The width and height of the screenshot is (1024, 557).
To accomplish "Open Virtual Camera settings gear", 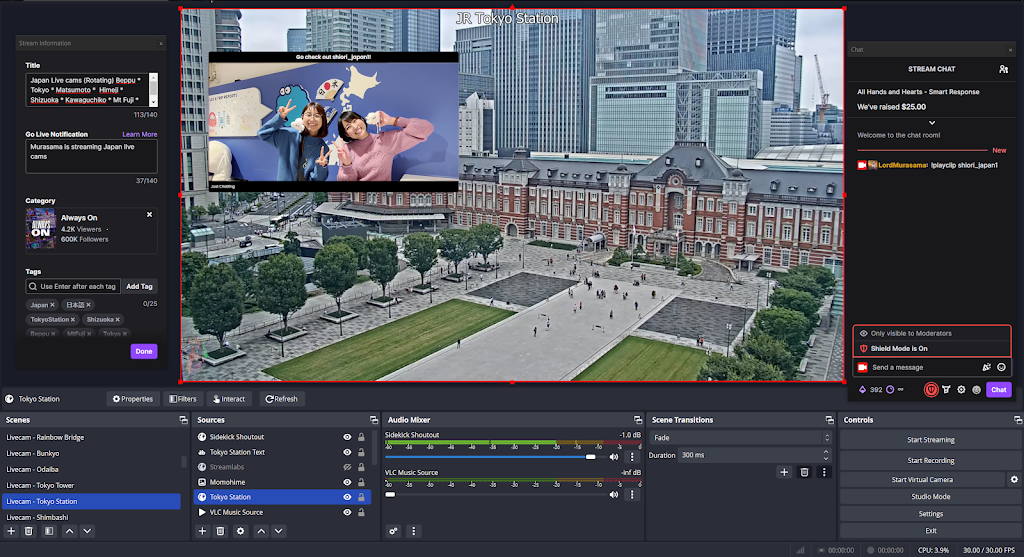I will pos(1013,480).
